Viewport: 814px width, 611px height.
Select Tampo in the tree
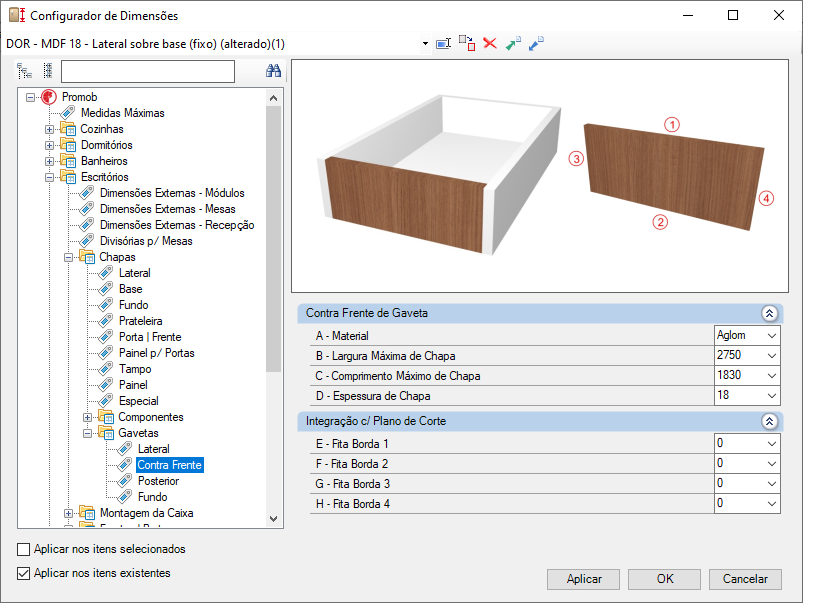pos(135,369)
